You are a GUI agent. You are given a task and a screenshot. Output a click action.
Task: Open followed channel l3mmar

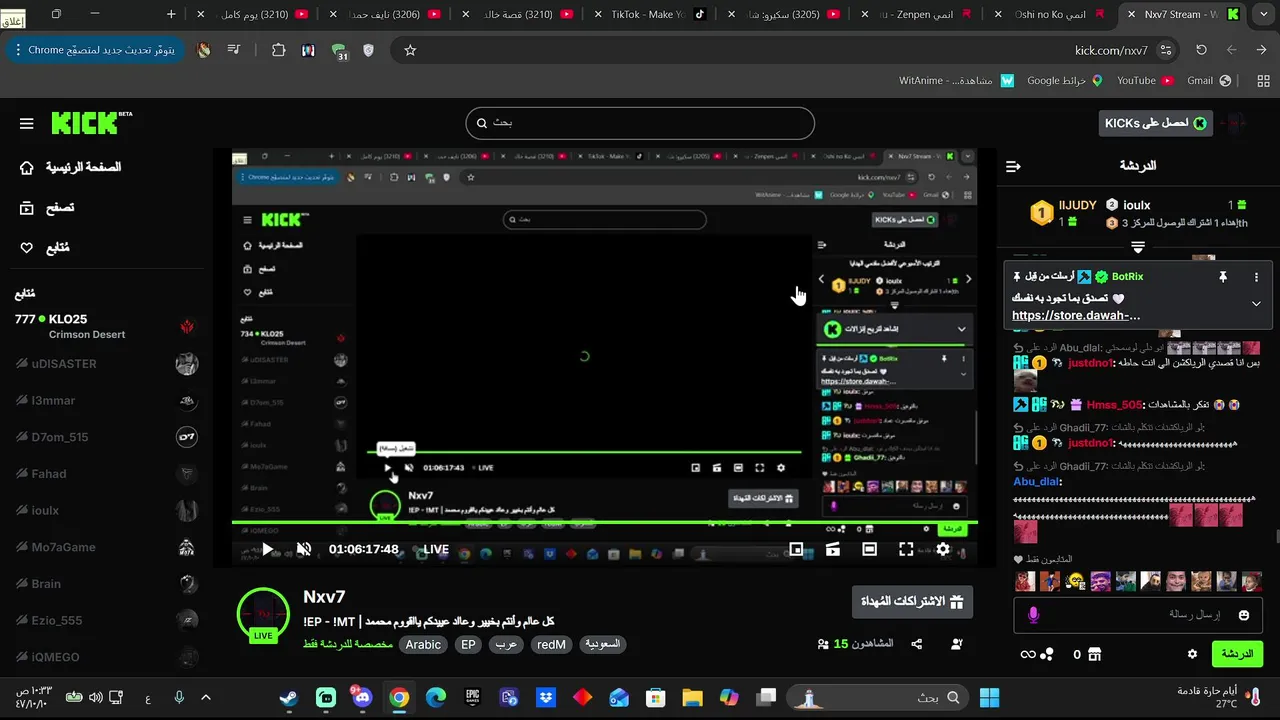coord(105,401)
